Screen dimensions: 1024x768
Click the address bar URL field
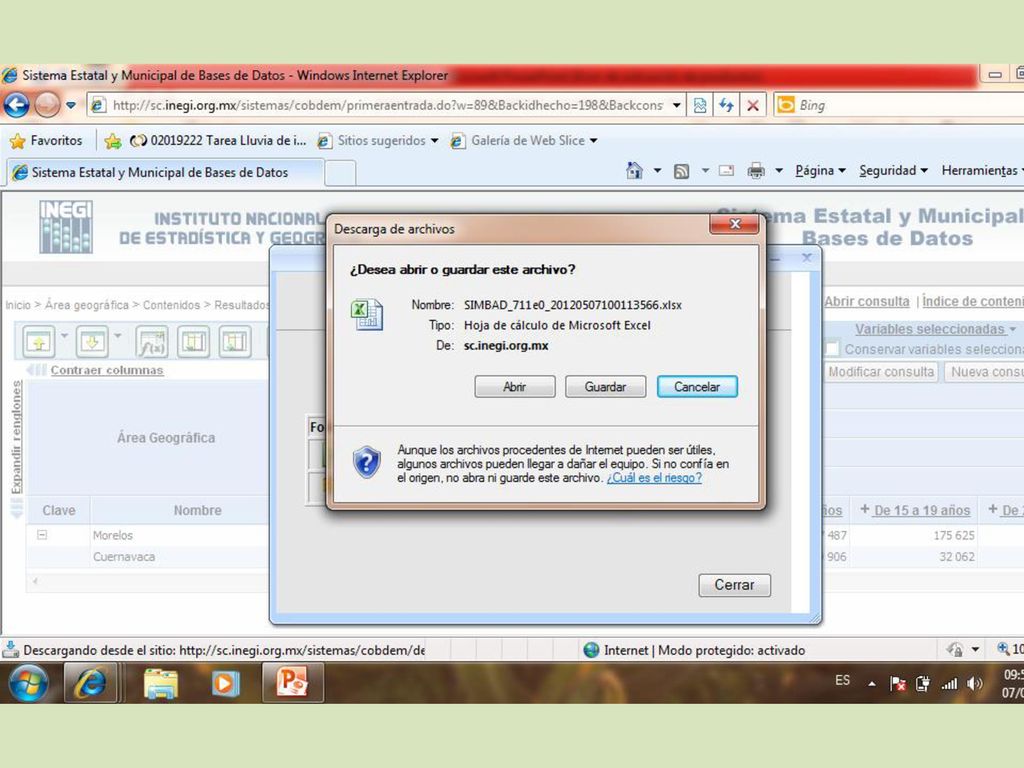coord(387,105)
